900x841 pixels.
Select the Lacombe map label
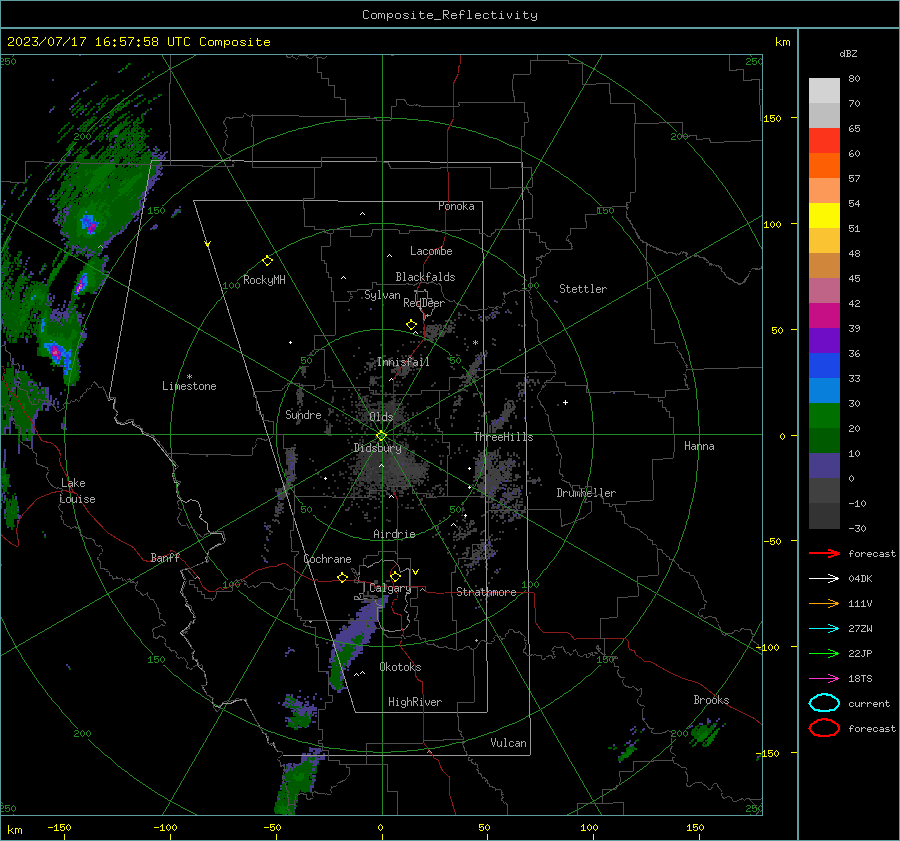click(x=431, y=251)
